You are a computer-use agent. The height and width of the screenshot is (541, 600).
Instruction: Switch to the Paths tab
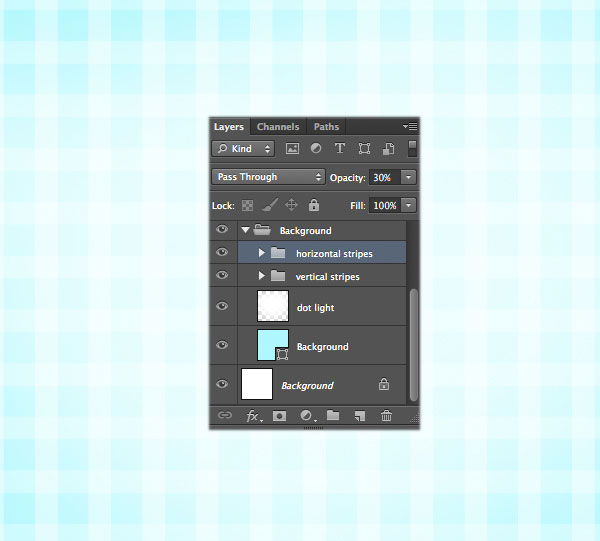(326, 127)
